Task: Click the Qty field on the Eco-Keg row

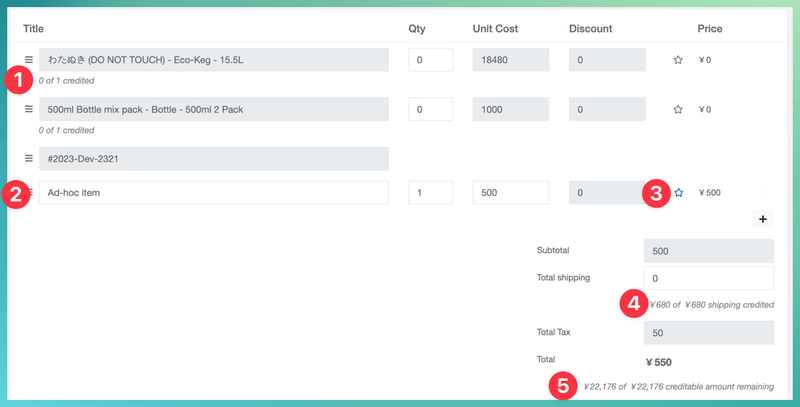Action: [x=430, y=61]
